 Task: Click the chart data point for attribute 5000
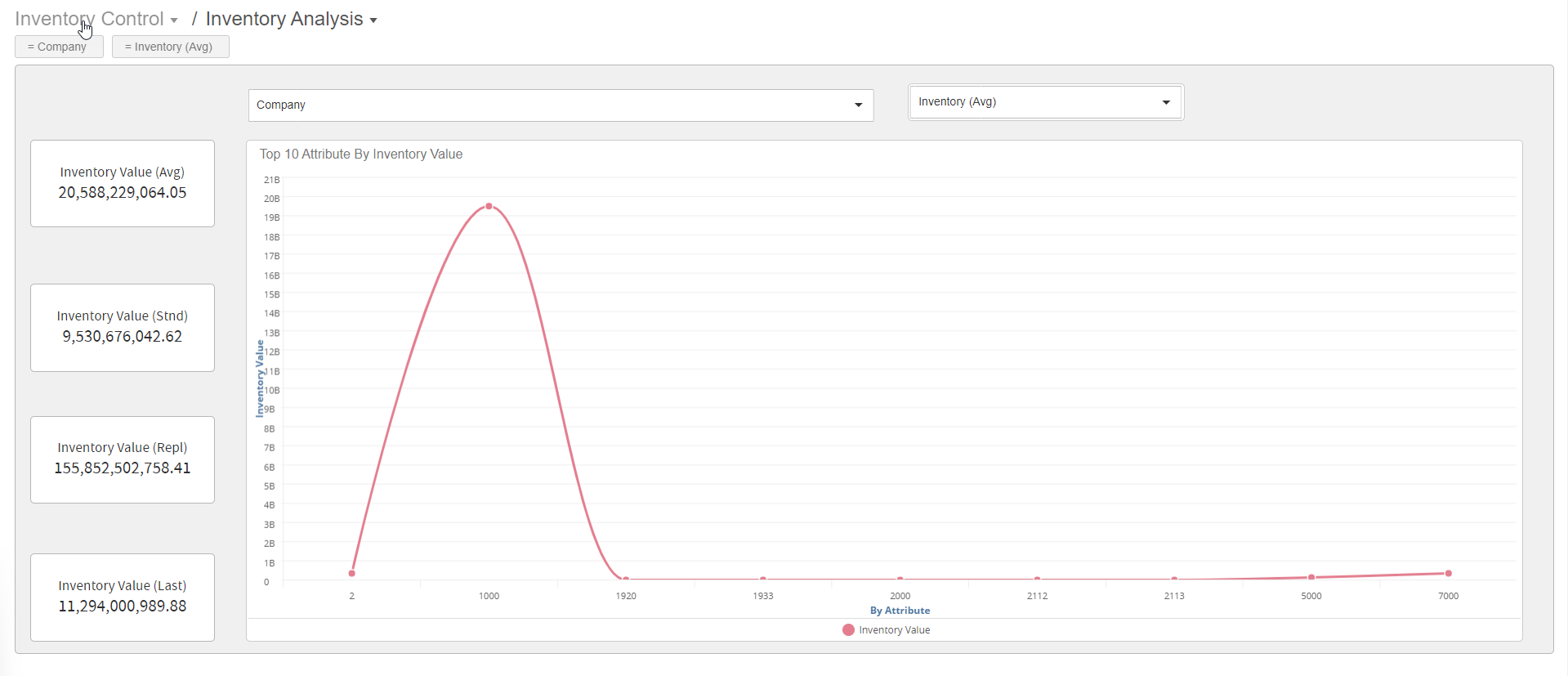pyautogui.click(x=1311, y=577)
